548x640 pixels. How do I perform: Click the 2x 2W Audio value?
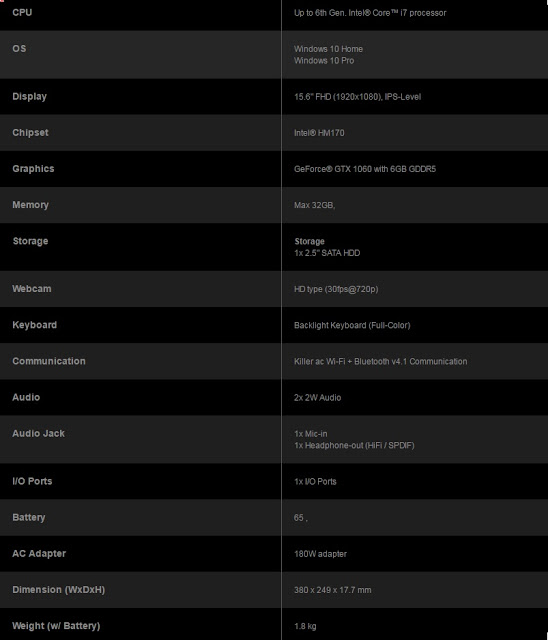click(x=317, y=398)
